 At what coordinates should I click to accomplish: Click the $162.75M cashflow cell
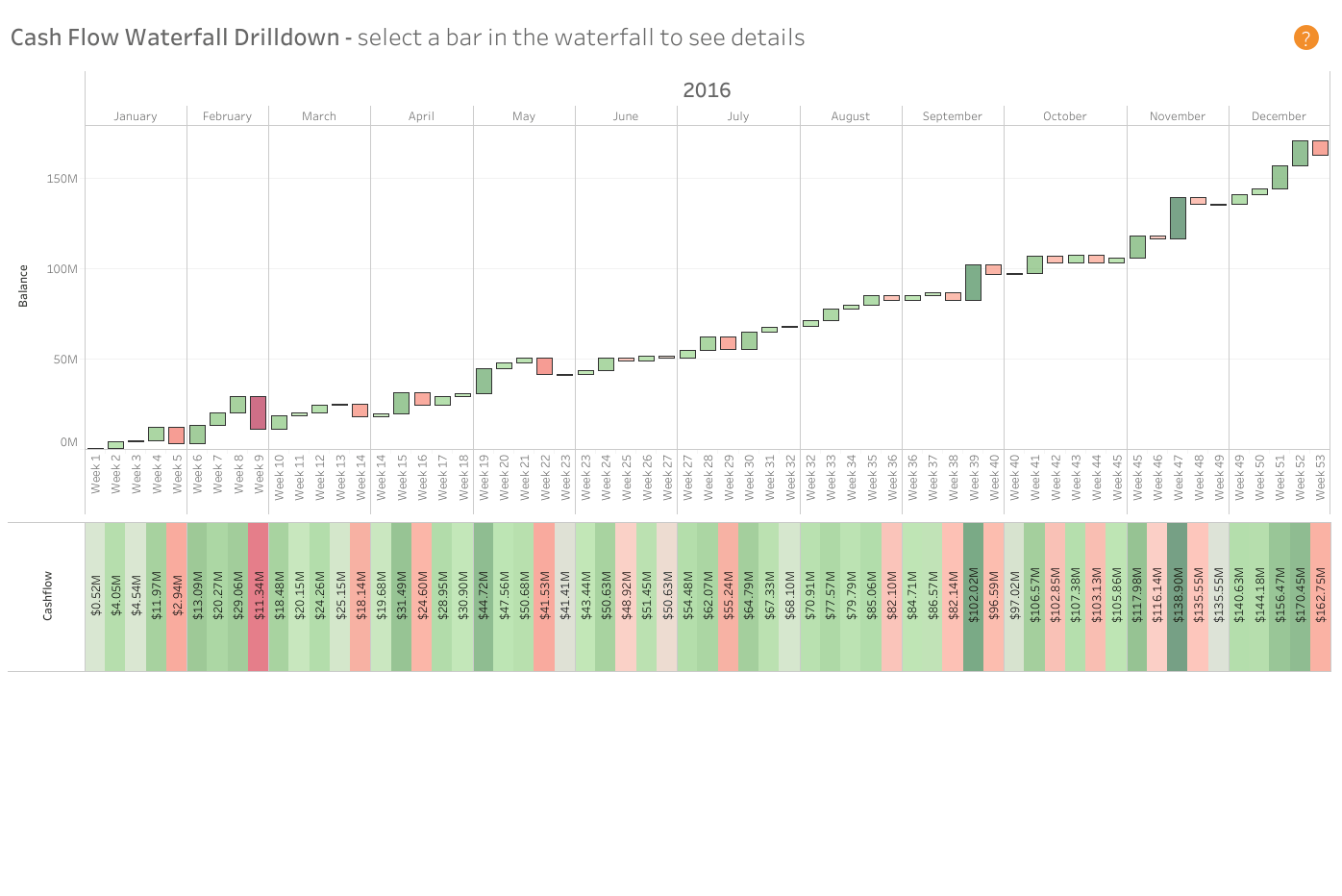(x=1320, y=597)
